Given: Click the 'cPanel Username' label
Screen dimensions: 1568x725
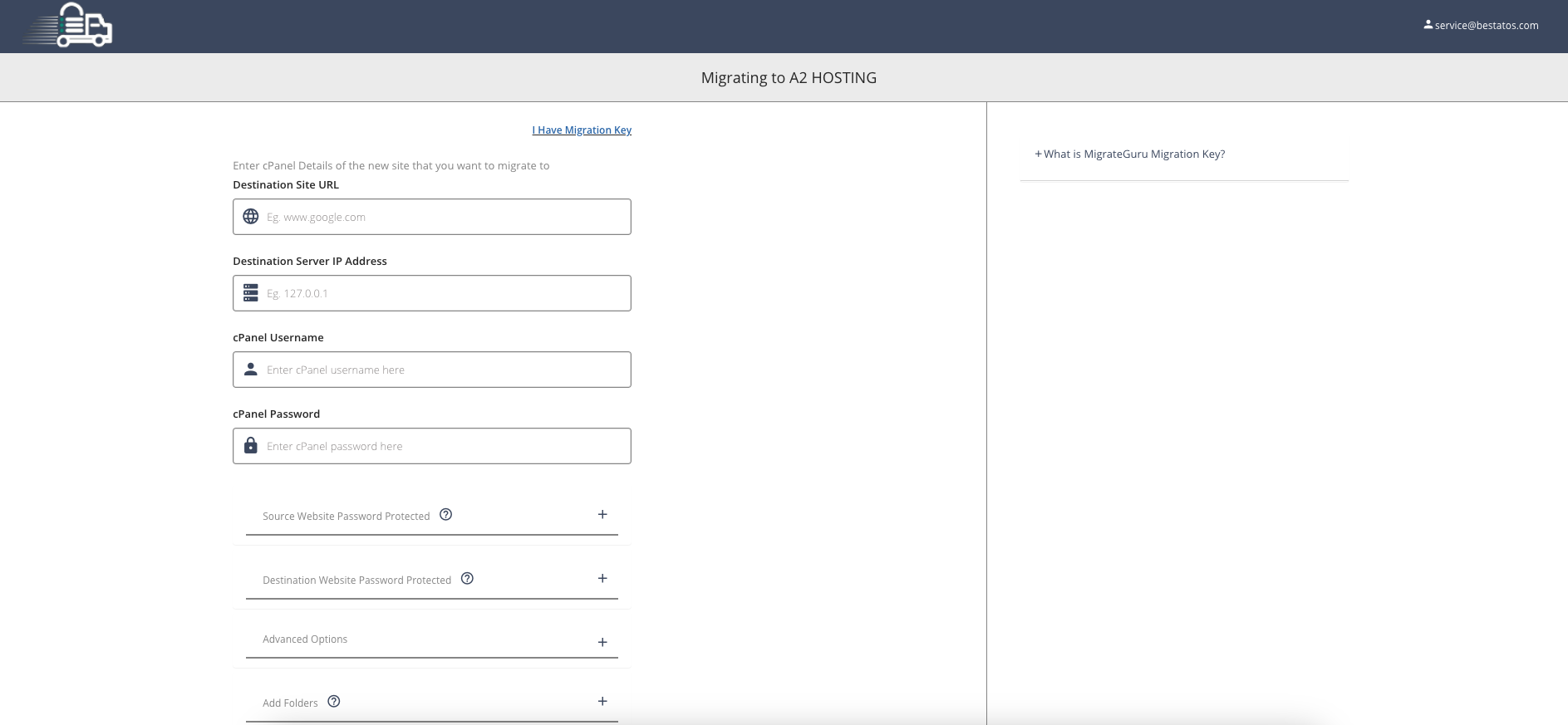Looking at the screenshot, I should pyautogui.click(x=278, y=338).
